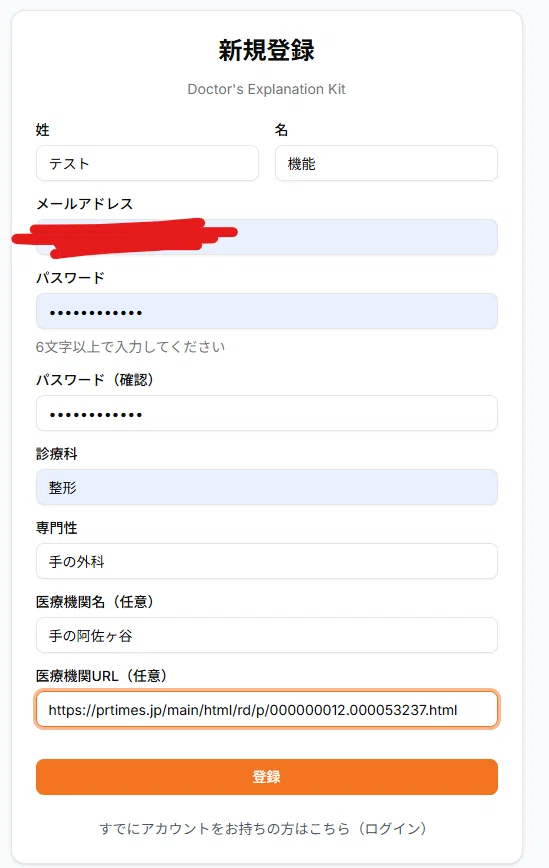Click the パスワード label text

pos(70,278)
